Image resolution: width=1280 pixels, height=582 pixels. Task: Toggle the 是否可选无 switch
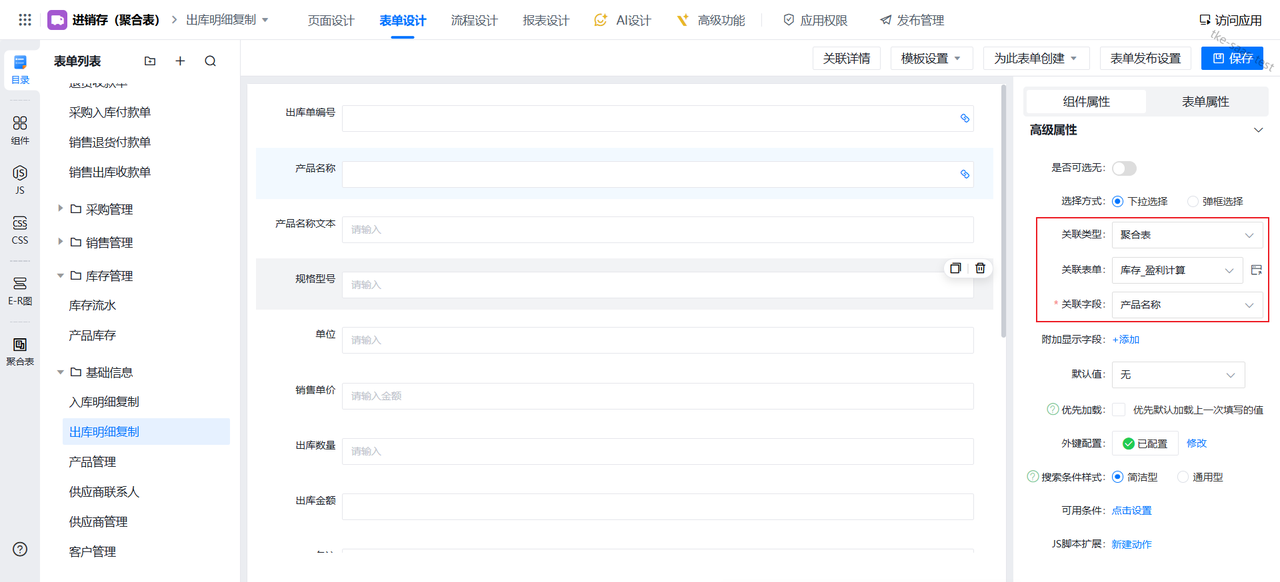coord(1124,169)
